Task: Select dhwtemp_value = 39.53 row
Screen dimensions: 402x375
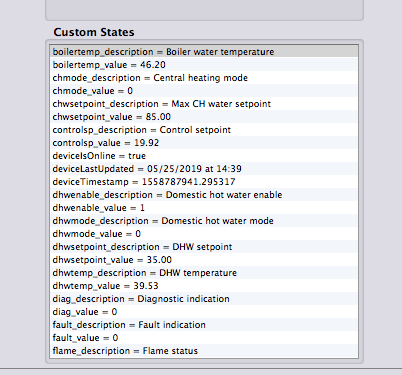Action: coord(204,286)
